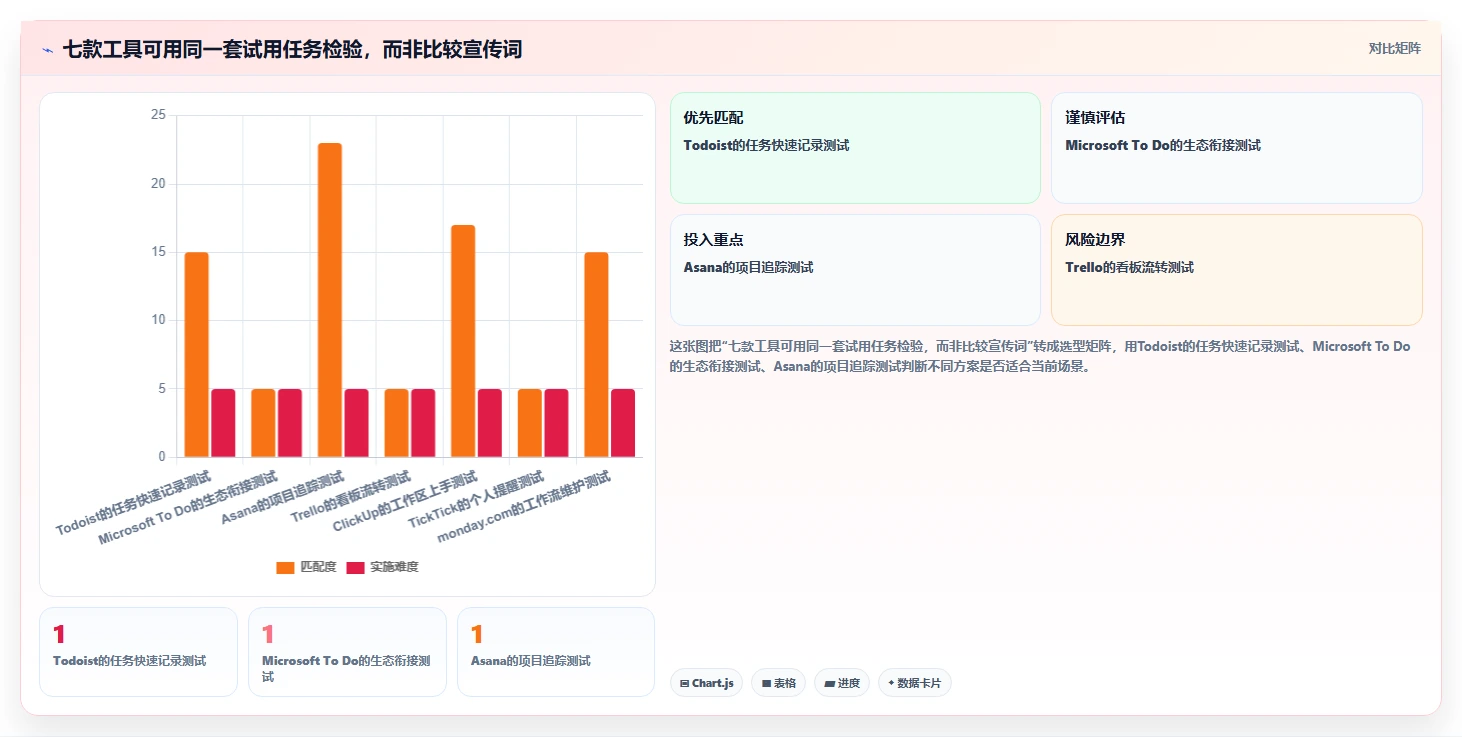Select the 进度 tag chip
1462x737 pixels.
842,683
